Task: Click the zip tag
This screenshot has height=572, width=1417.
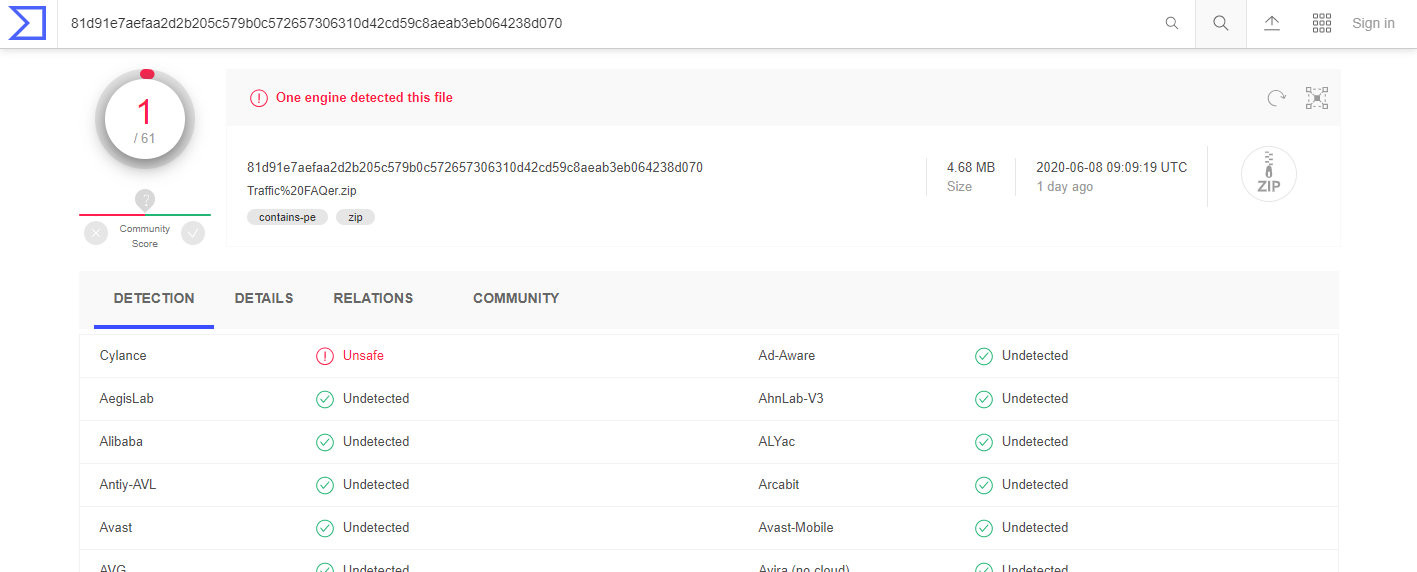Action: (x=355, y=217)
